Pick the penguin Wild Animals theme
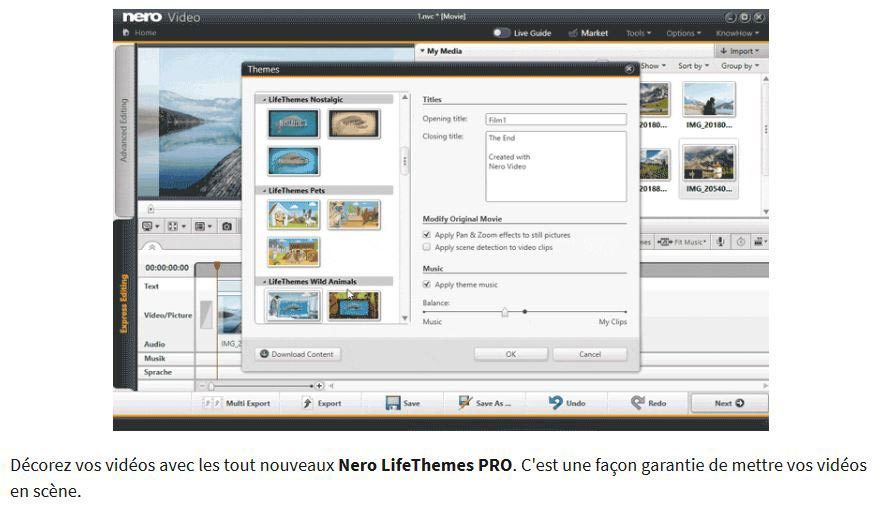 point(293,306)
